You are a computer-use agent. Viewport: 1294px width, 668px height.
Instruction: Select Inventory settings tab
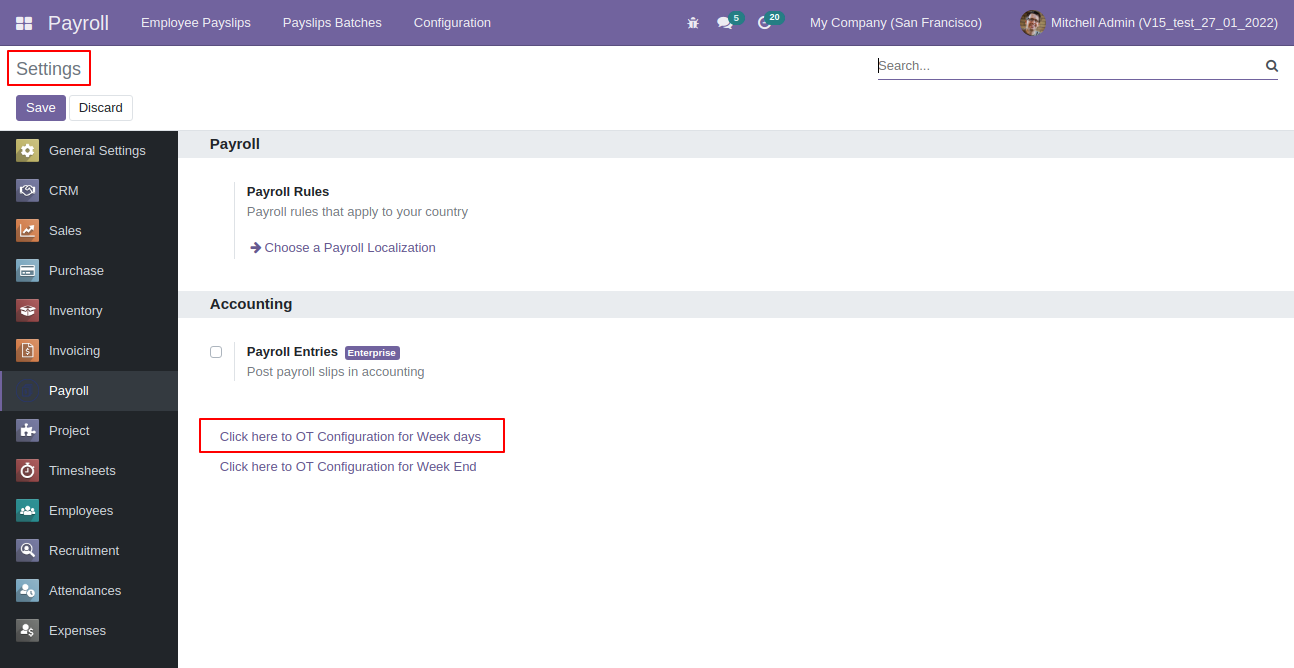(x=89, y=311)
